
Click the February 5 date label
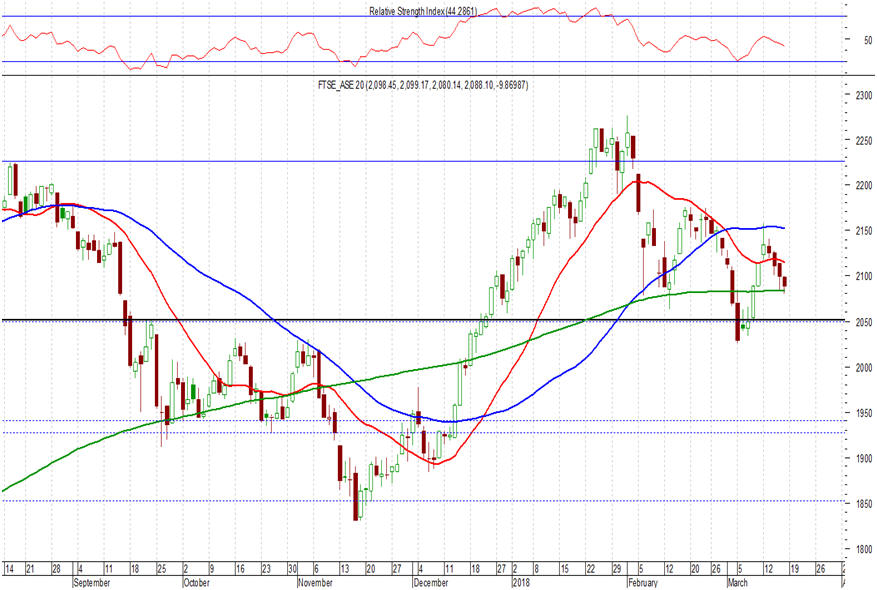(641, 569)
